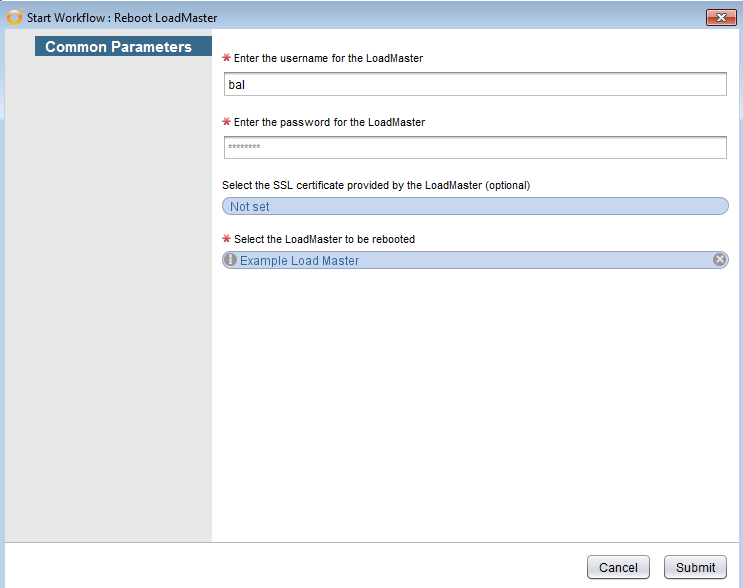
Task: Click info icon beside Example Load Master
Action: (230, 260)
